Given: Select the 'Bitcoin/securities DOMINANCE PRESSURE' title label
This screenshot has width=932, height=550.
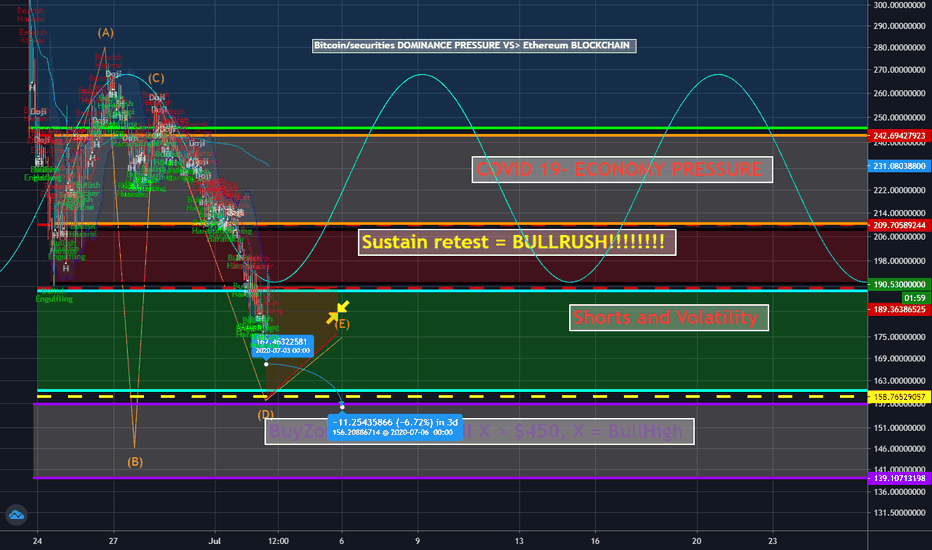Looking at the screenshot, I should click(474, 46).
